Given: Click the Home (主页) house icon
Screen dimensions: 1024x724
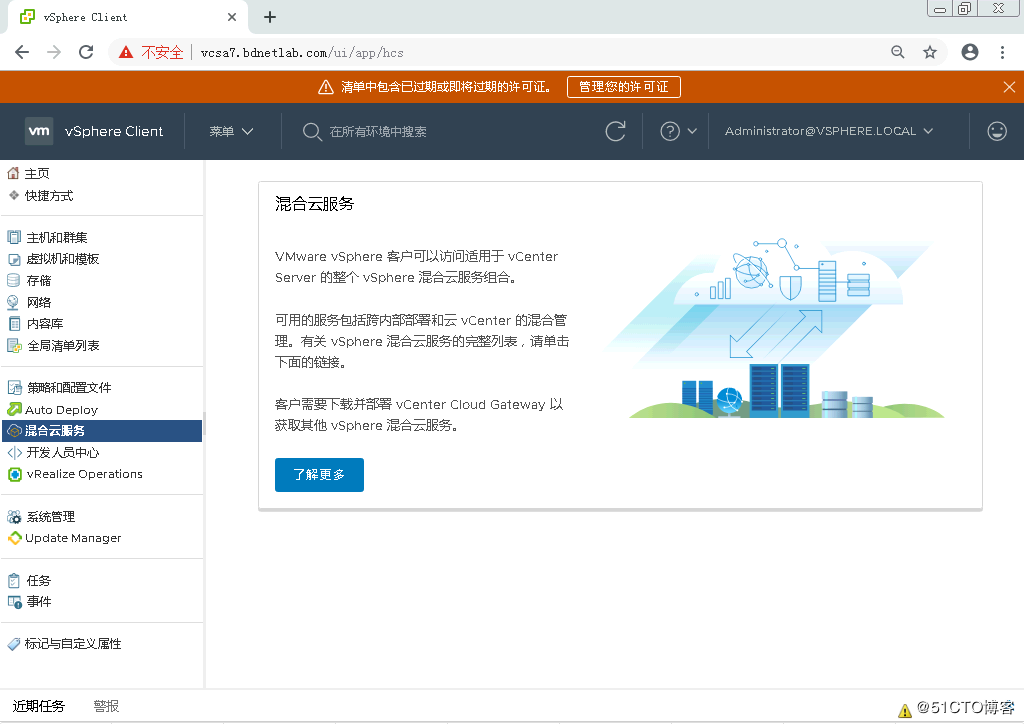Looking at the screenshot, I should click(13, 173).
